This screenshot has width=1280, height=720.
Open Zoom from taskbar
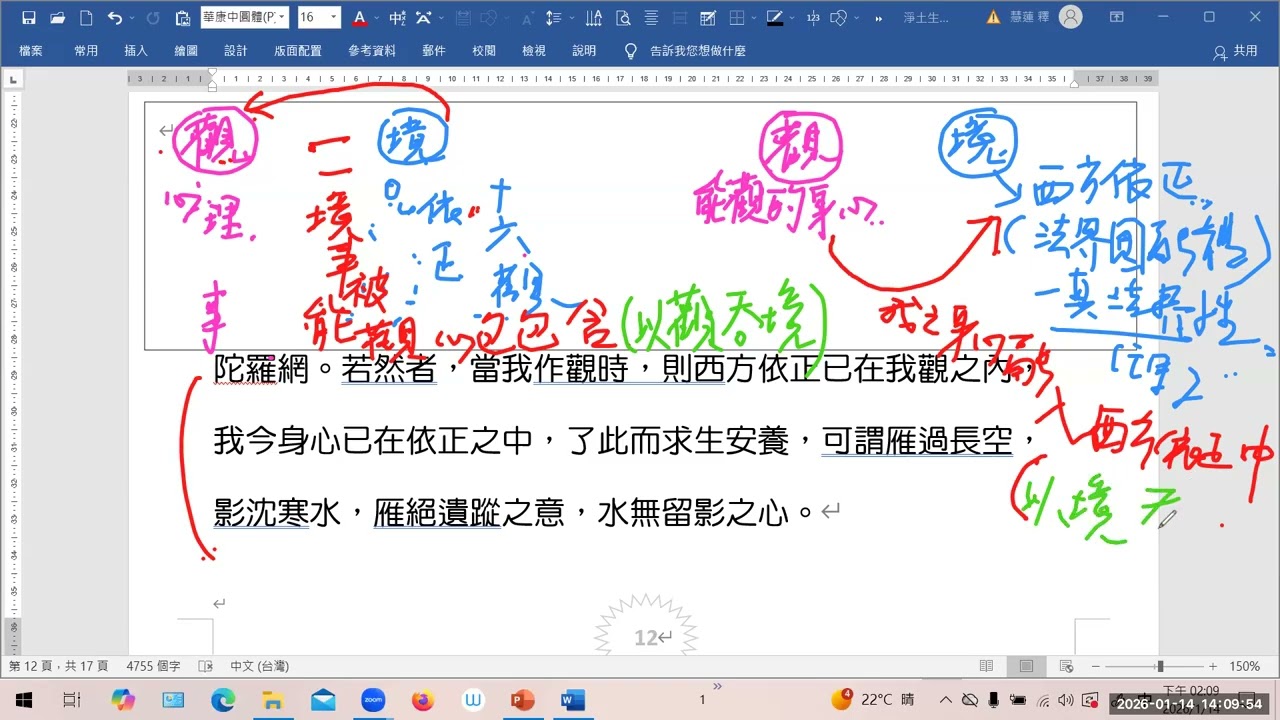coord(373,700)
